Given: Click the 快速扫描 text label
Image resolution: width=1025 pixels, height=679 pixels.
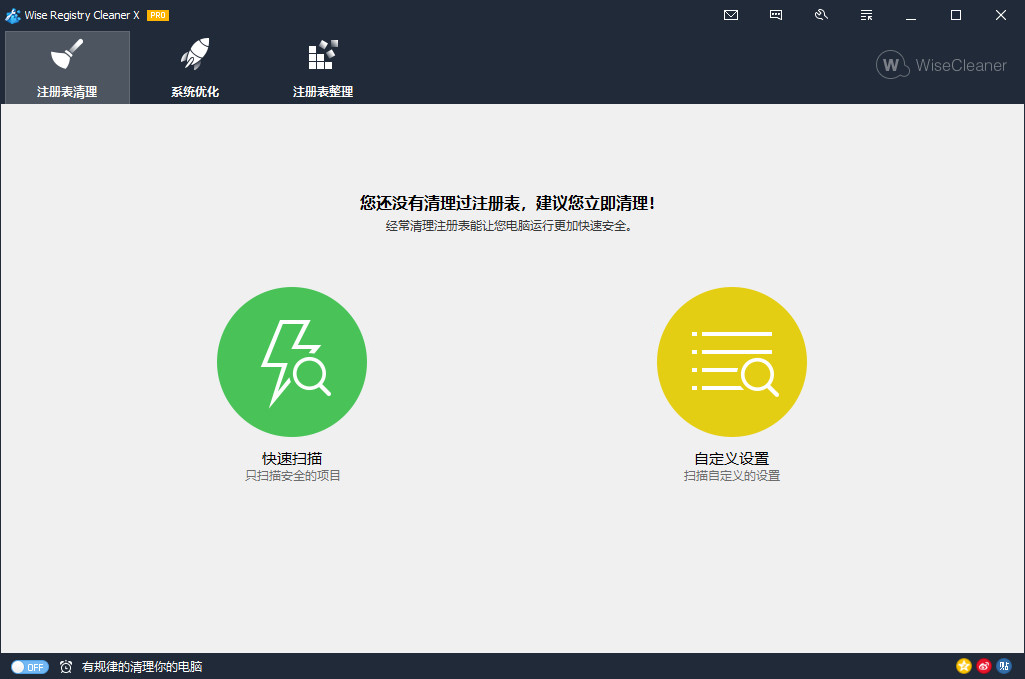Looking at the screenshot, I should (x=292, y=458).
